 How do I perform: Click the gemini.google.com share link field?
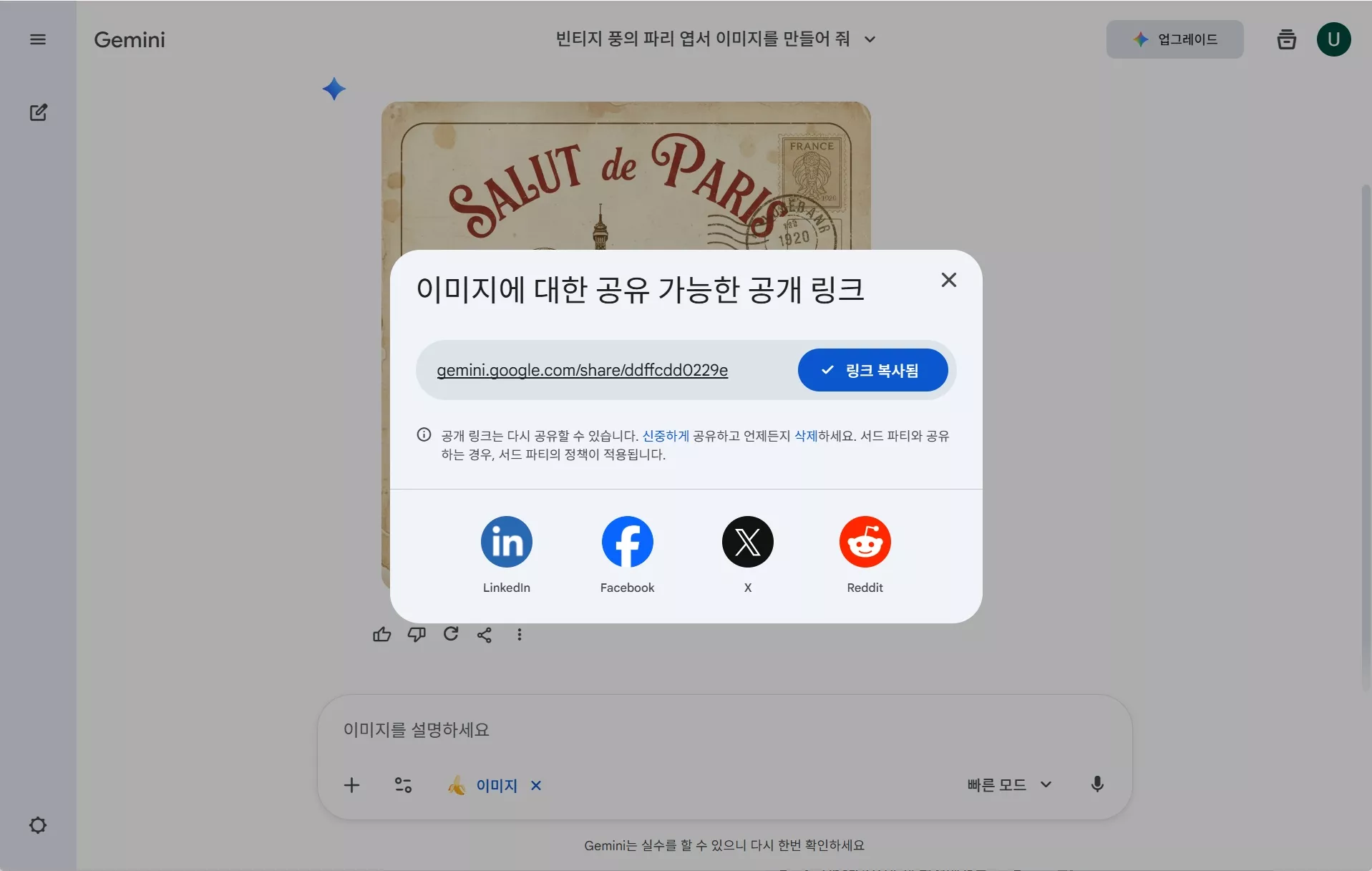(582, 370)
